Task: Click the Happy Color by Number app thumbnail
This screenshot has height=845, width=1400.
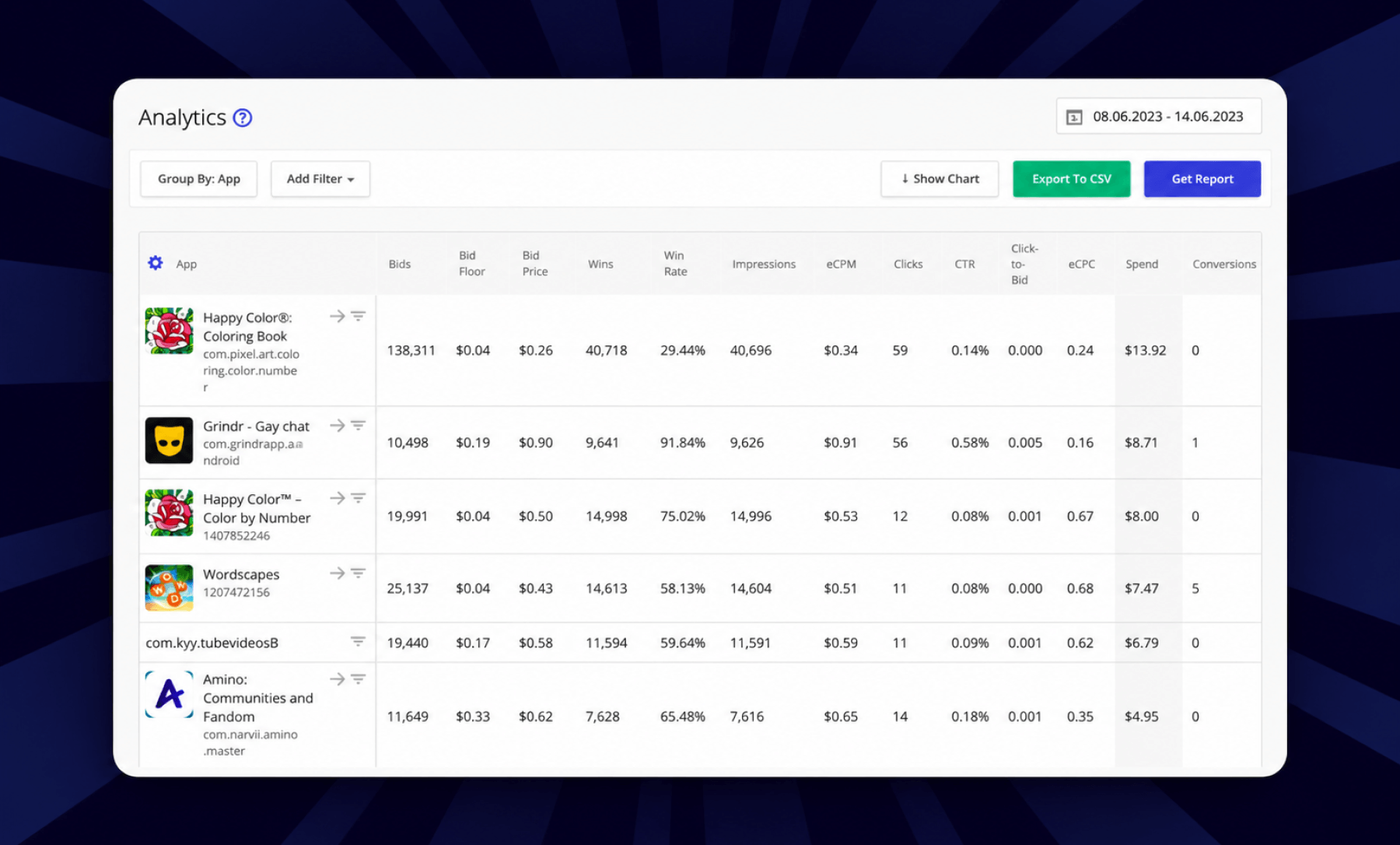Action: [x=169, y=513]
